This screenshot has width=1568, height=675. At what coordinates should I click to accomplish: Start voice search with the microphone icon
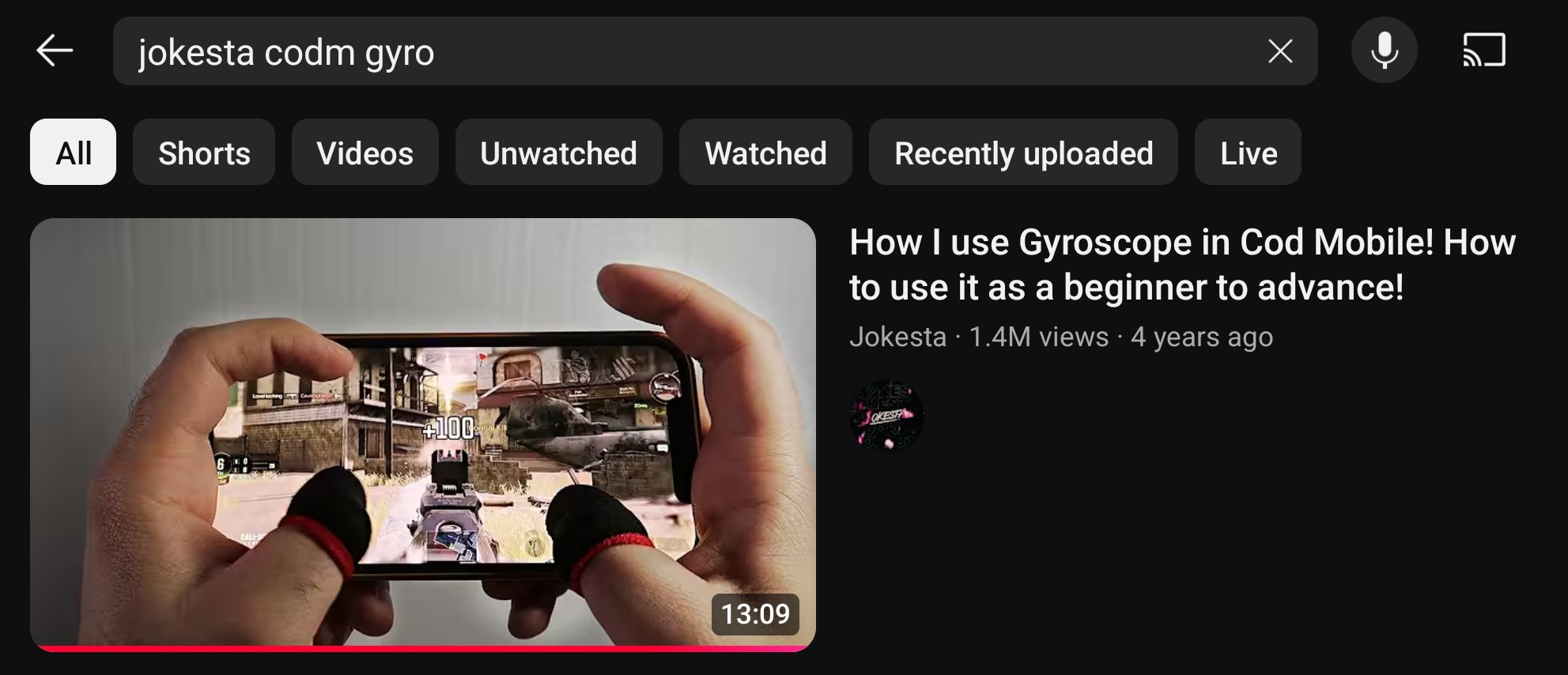[x=1384, y=51]
